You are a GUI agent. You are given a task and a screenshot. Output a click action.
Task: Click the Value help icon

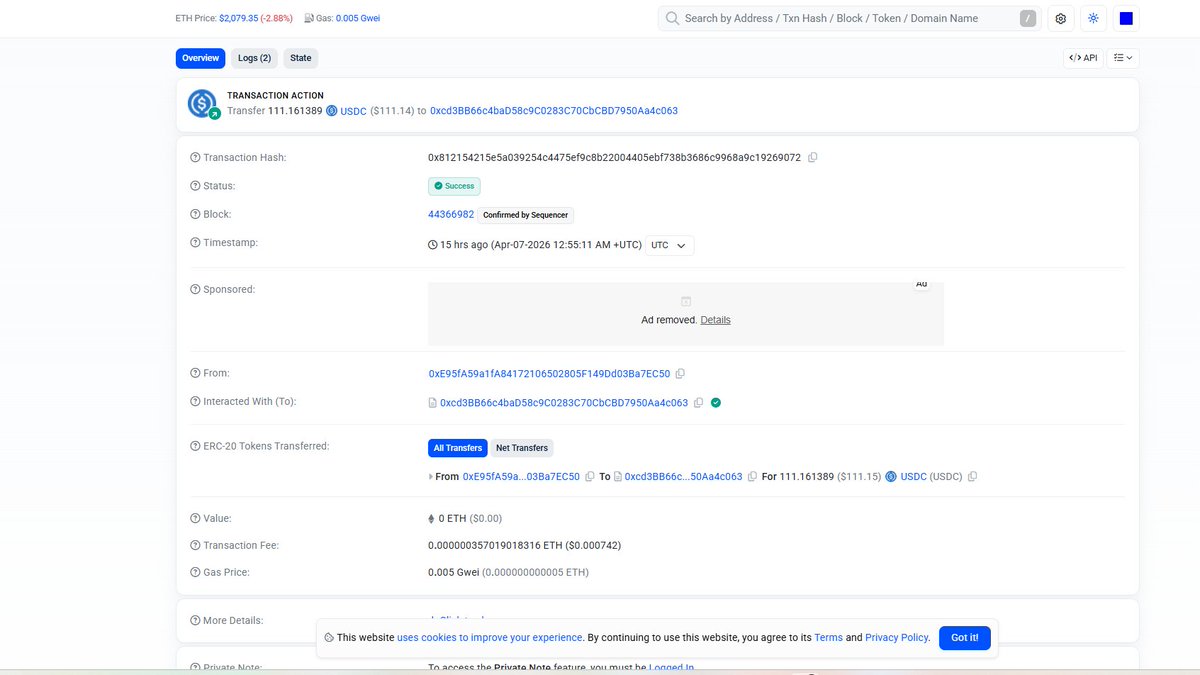click(x=195, y=519)
